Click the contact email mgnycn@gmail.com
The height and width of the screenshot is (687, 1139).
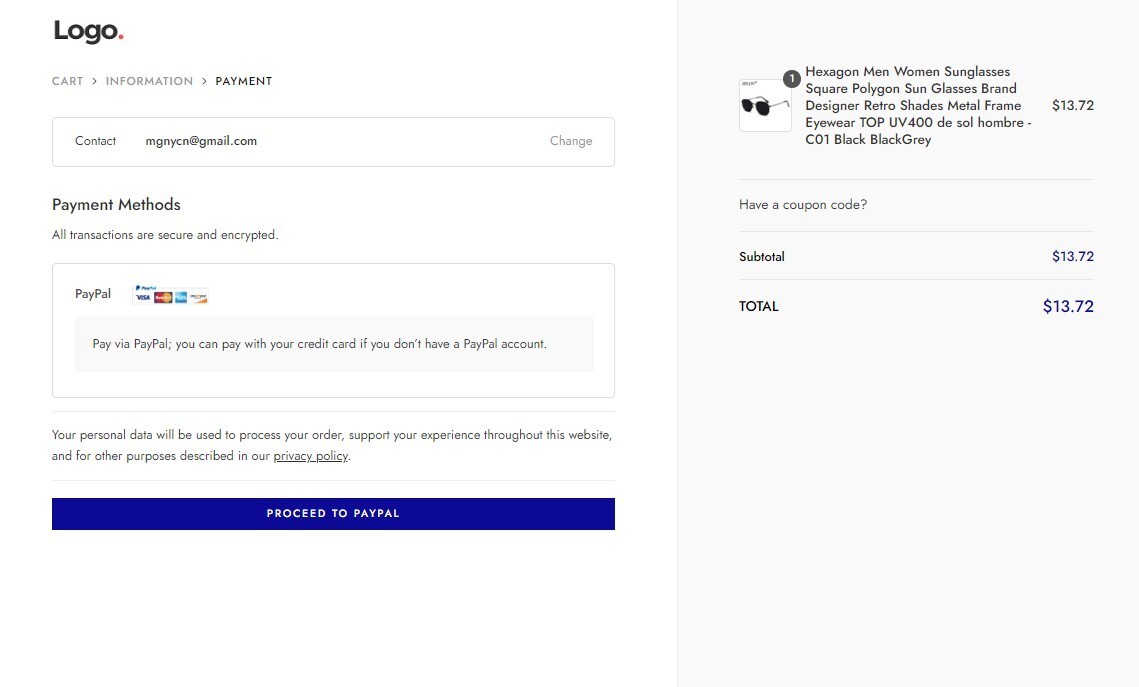pyautogui.click(x=201, y=141)
